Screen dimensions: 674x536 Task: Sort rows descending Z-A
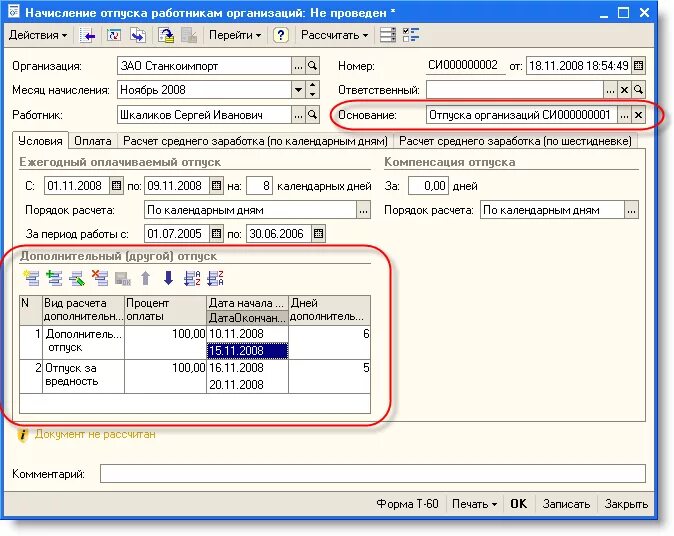[215, 278]
